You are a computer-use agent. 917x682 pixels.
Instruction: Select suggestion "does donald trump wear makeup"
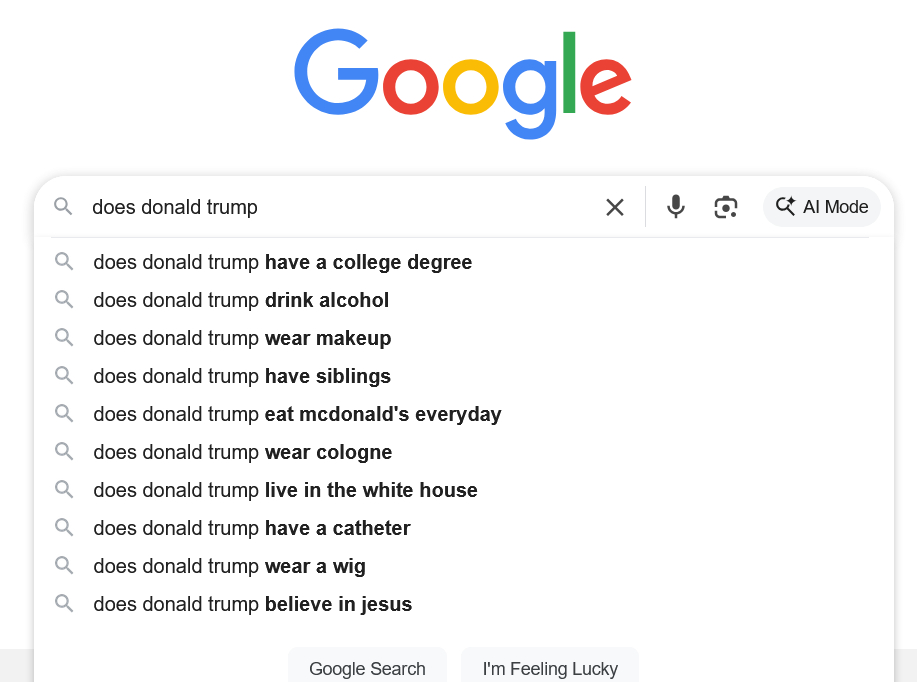(x=242, y=338)
